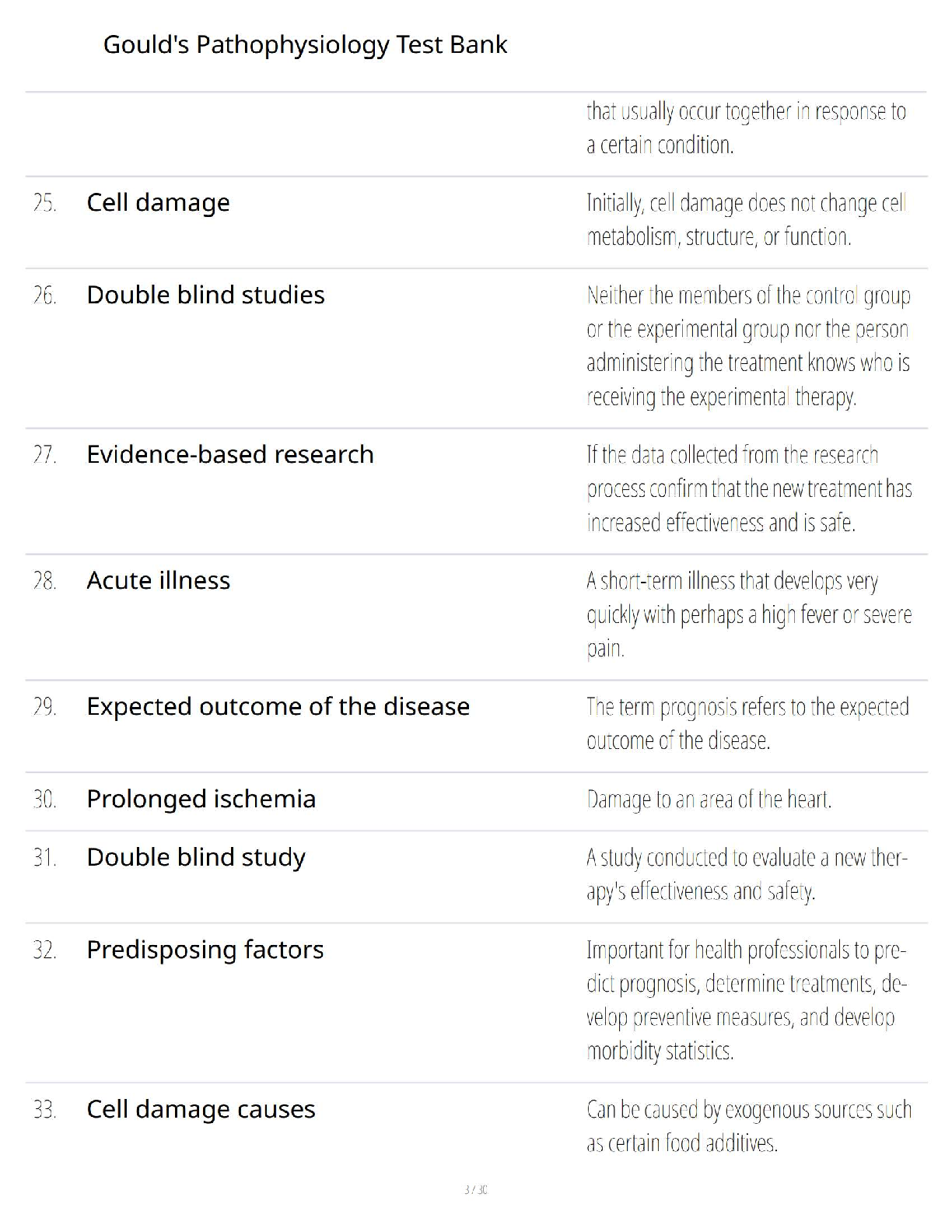Select the row number "30."

[44, 800]
